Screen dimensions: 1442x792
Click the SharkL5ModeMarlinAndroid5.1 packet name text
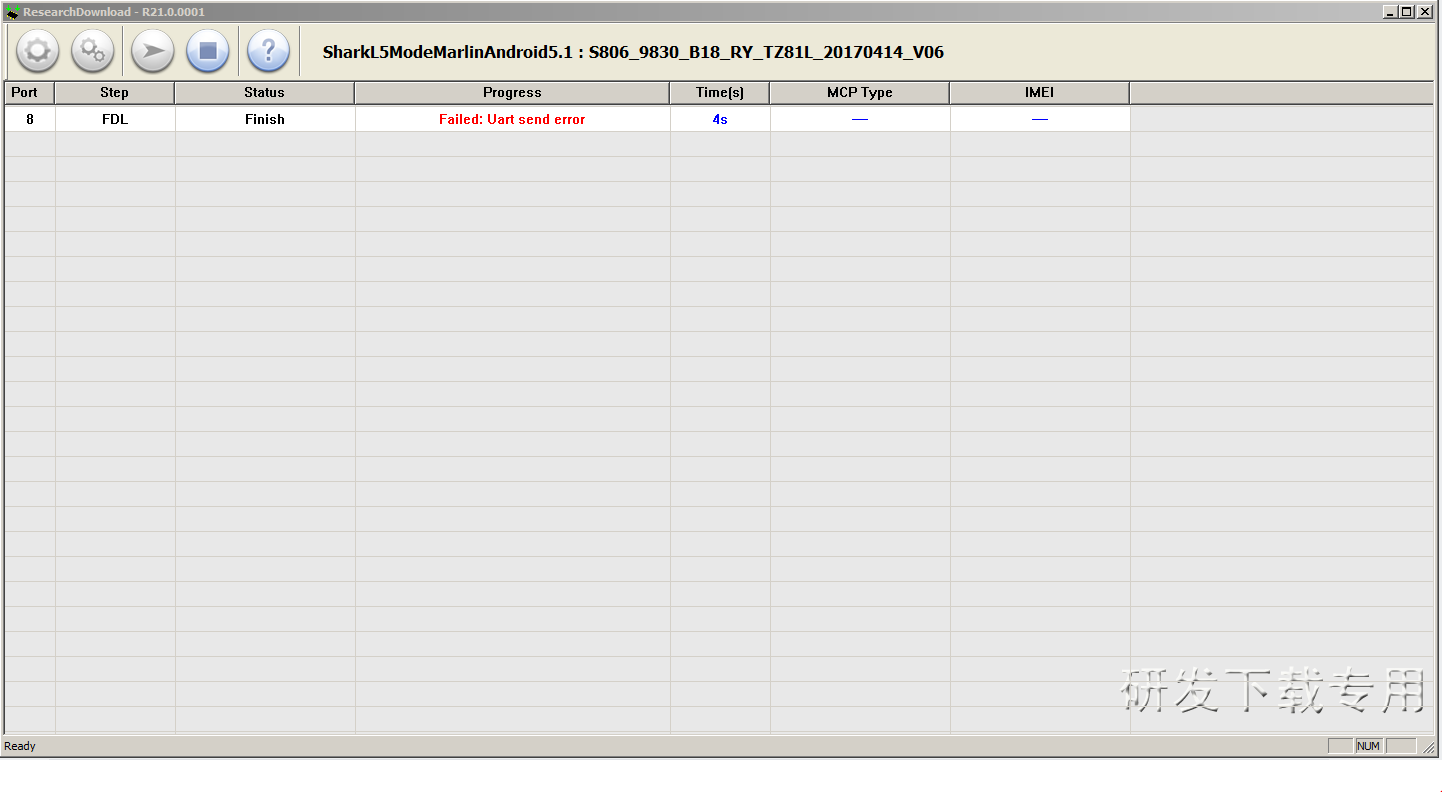(x=633, y=52)
